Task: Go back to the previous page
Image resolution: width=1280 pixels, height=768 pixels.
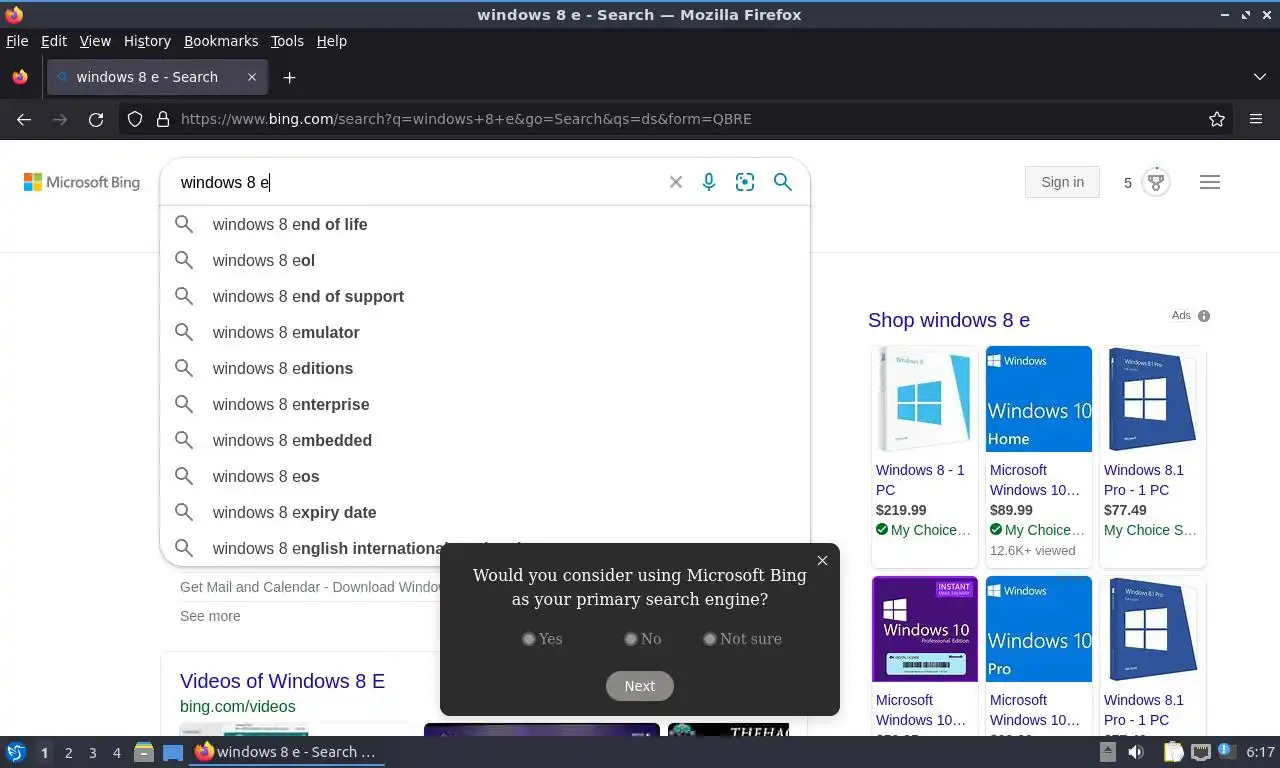Action: [x=24, y=119]
